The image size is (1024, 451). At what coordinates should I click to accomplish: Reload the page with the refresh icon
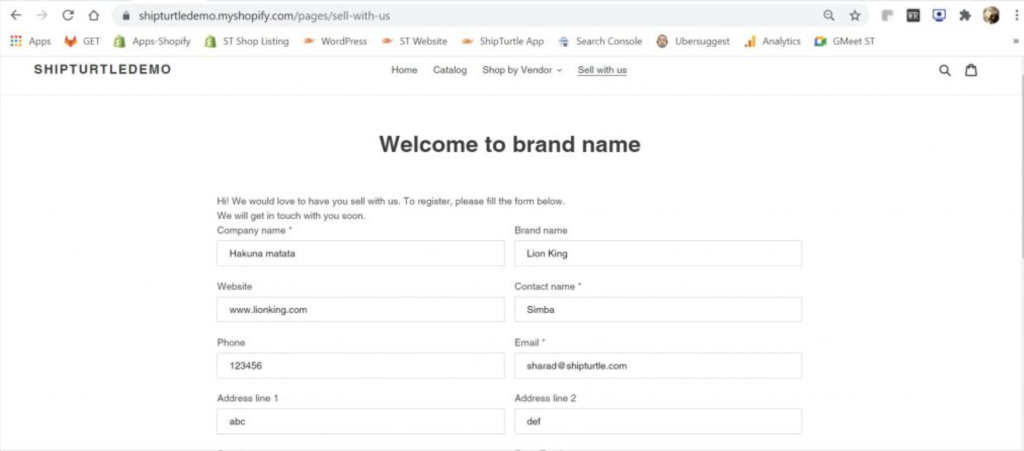(x=68, y=15)
